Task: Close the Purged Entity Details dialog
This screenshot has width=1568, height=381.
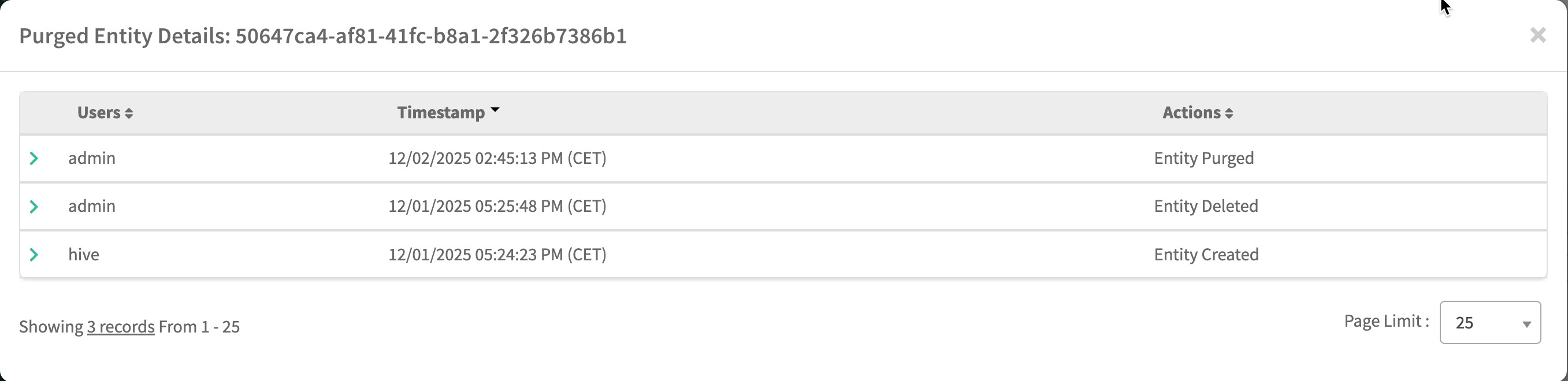Action: (1537, 35)
